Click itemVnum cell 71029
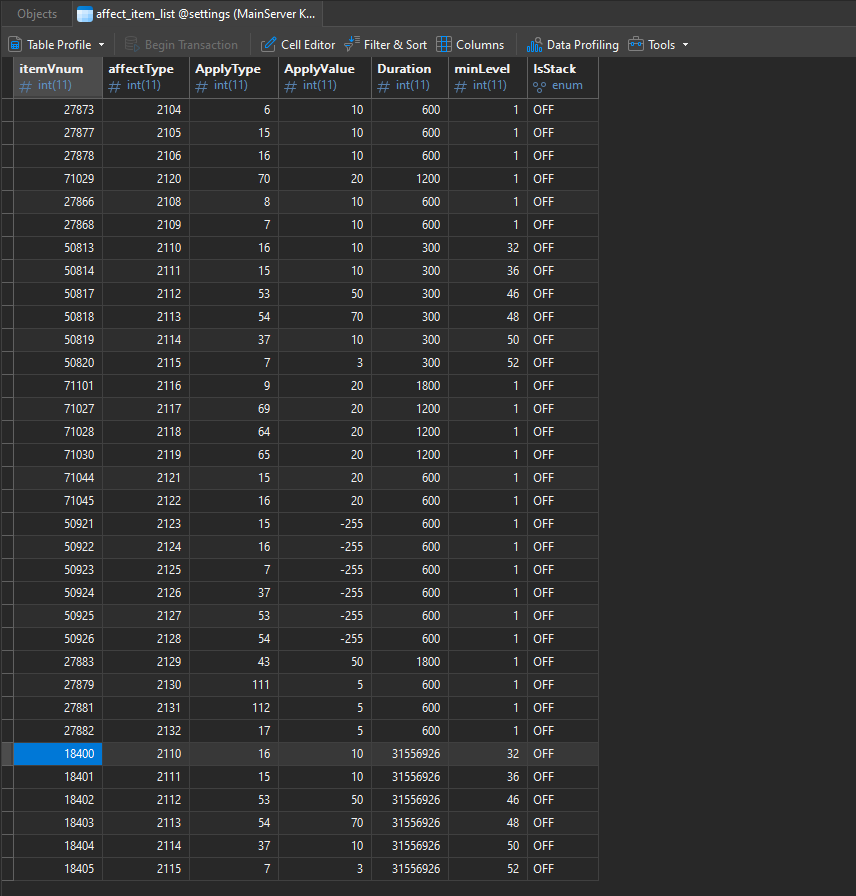This screenshot has height=896, width=856. (58, 179)
